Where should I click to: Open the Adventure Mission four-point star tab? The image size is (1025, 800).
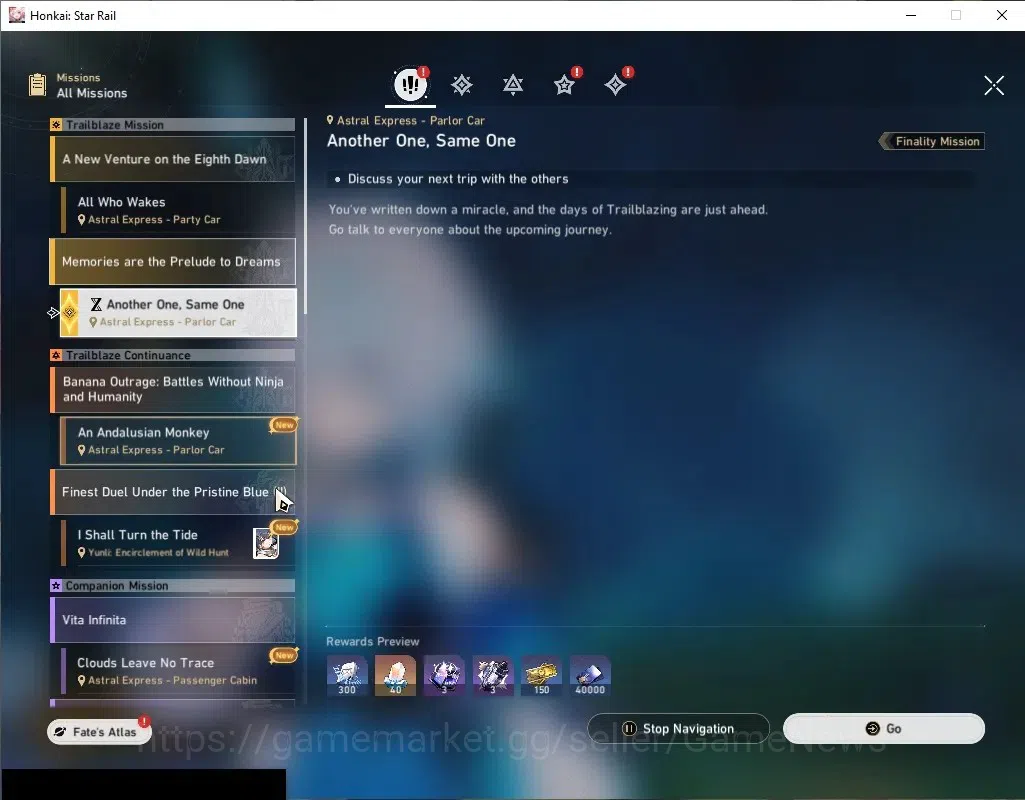615,85
